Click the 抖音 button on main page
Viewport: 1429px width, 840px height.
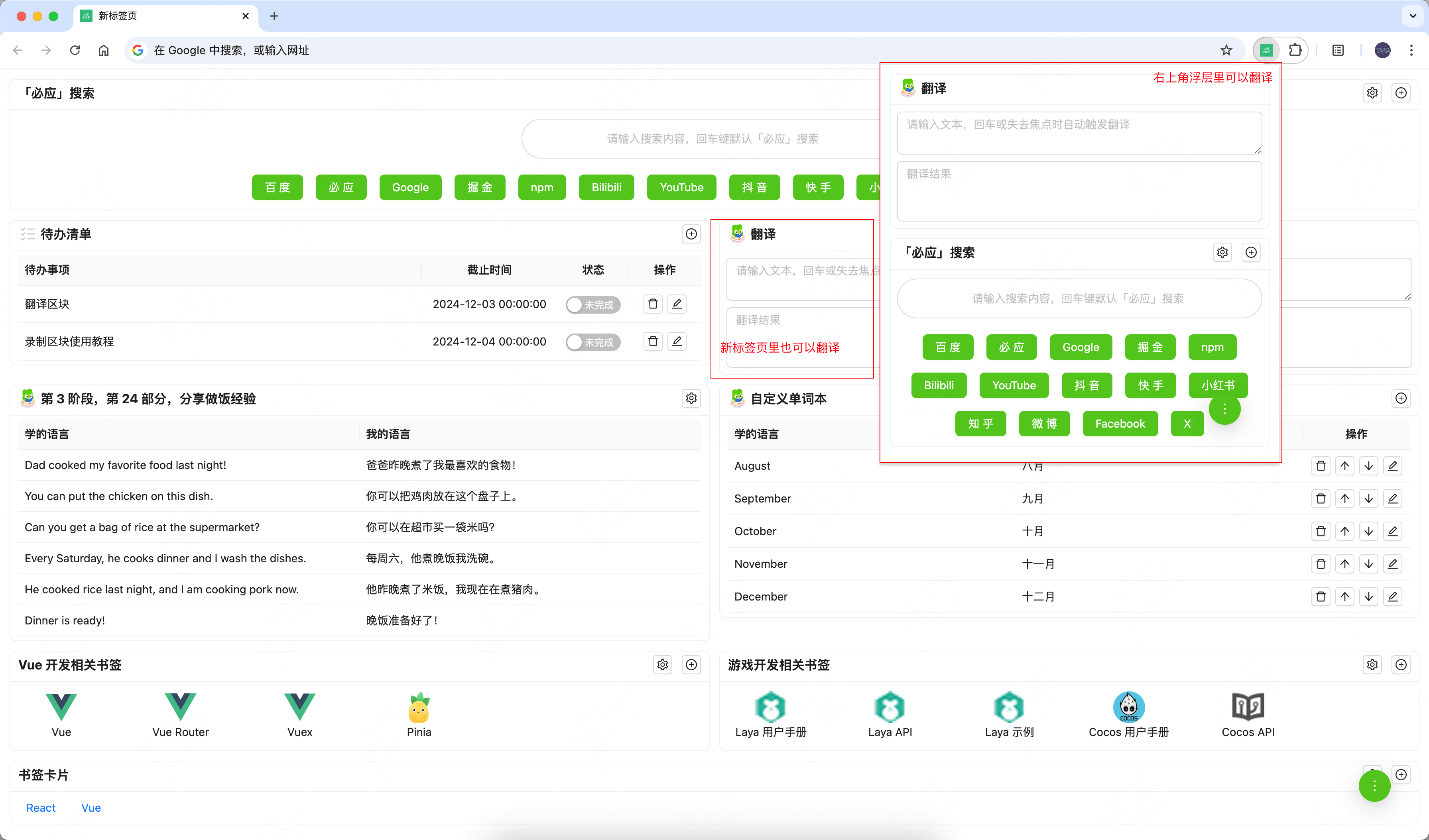coord(755,188)
